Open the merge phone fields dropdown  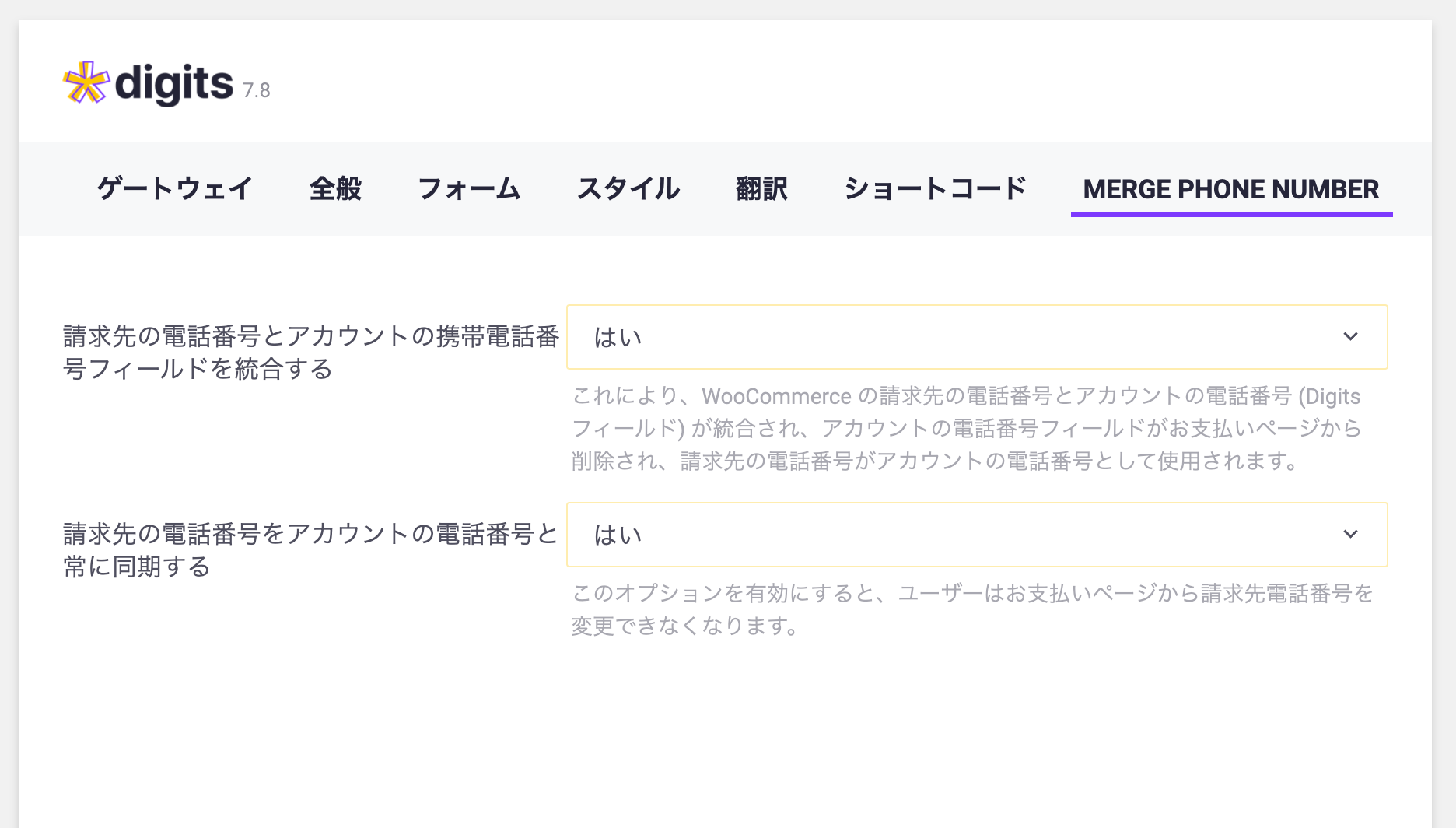977,337
